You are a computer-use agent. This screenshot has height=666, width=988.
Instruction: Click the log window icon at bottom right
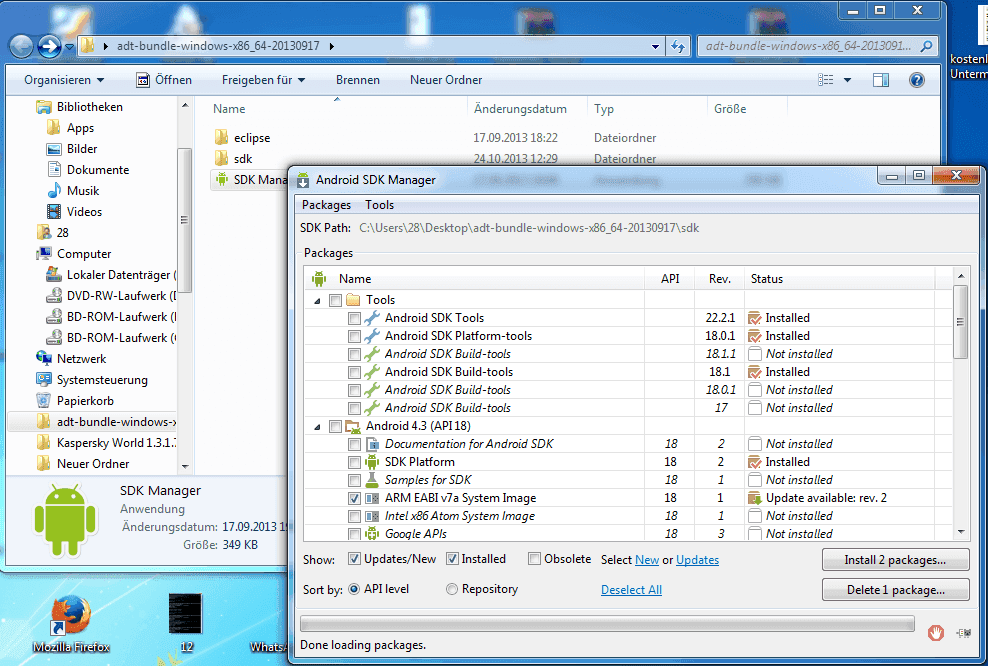coord(963,633)
